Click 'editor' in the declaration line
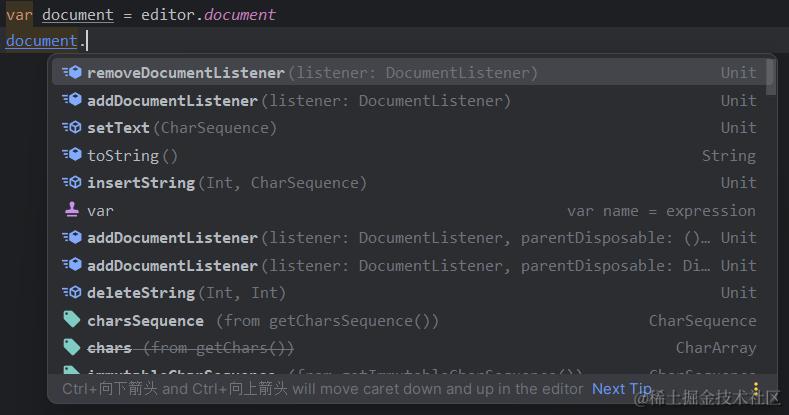The height and width of the screenshot is (415, 789). [x=168, y=15]
